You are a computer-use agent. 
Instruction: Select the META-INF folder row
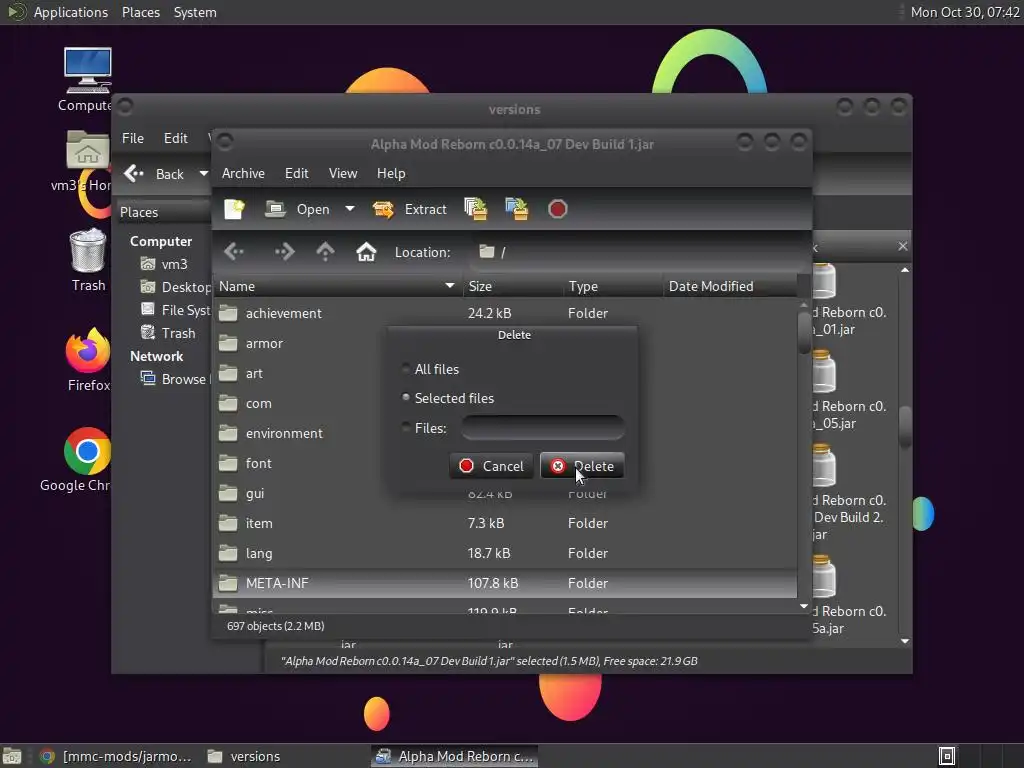click(505, 583)
